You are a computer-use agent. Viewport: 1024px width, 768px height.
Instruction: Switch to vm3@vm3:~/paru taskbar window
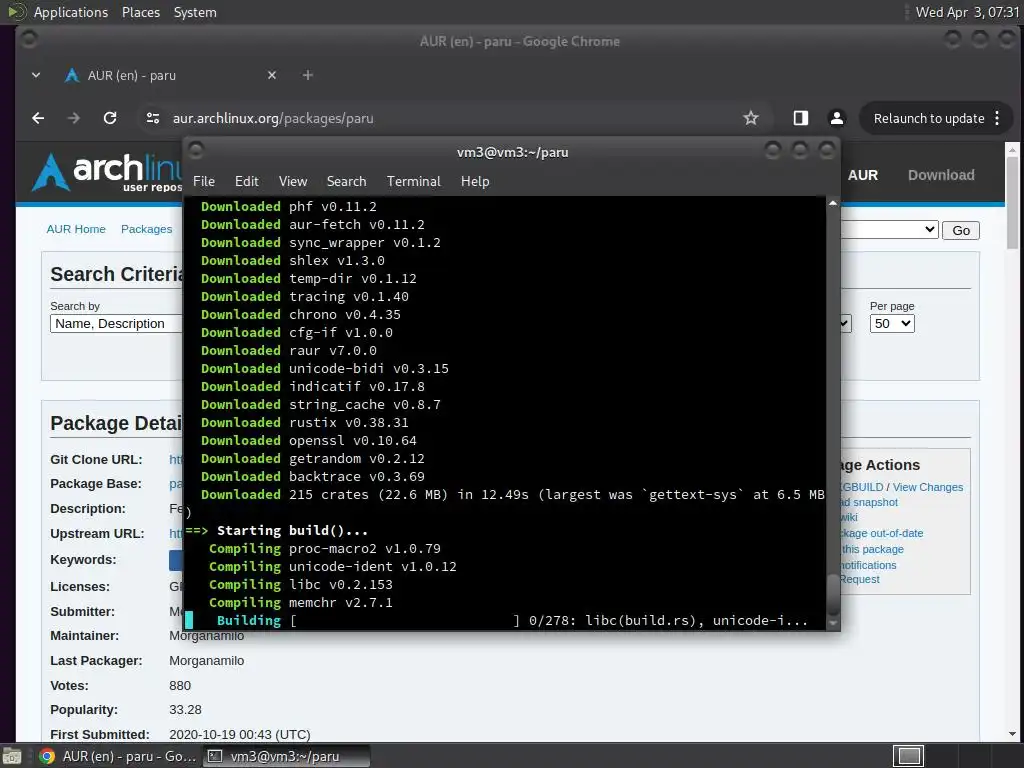click(286, 756)
